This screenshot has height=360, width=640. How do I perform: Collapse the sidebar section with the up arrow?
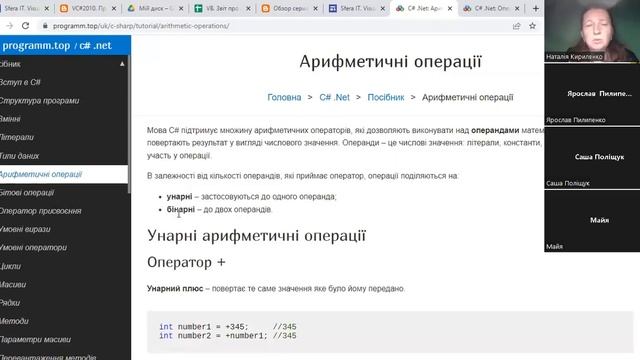(122, 64)
